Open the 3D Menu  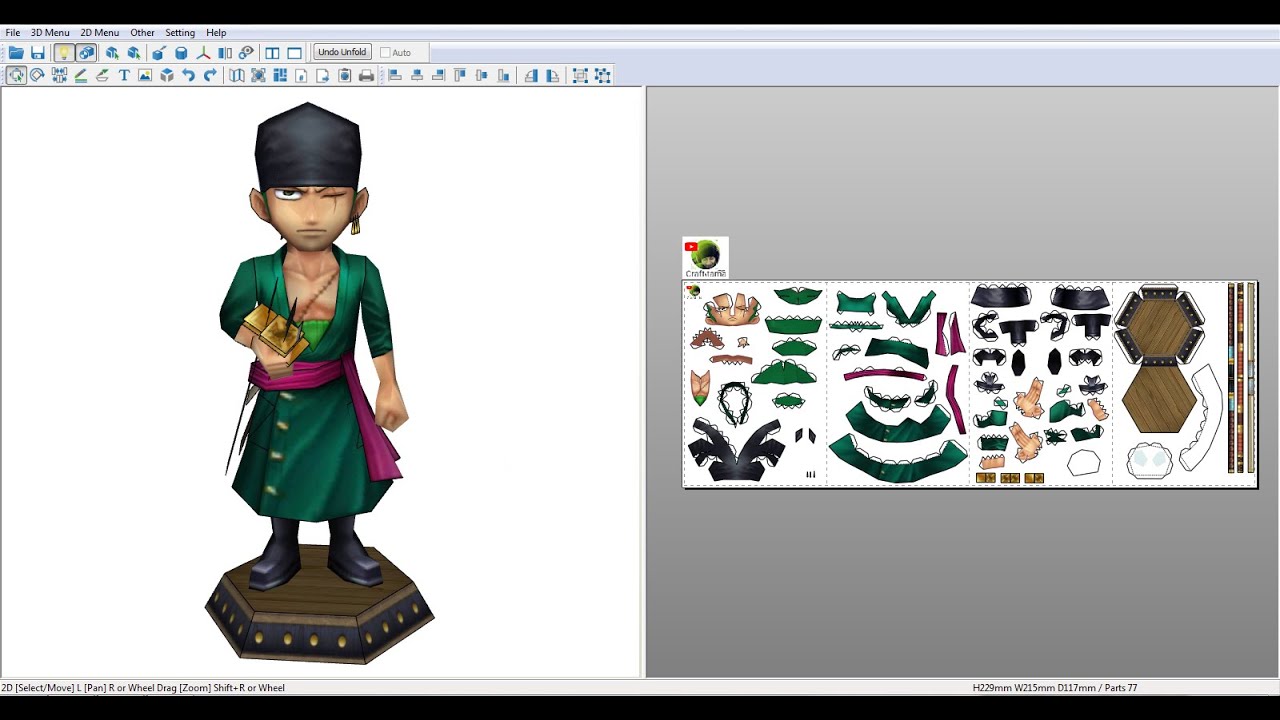point(50,33)
